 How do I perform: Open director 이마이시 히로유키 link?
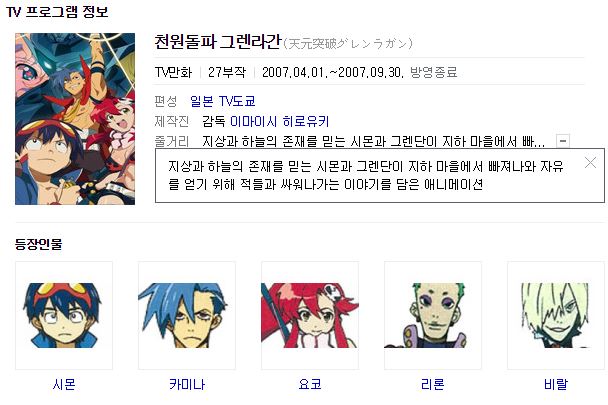[280, 121]
